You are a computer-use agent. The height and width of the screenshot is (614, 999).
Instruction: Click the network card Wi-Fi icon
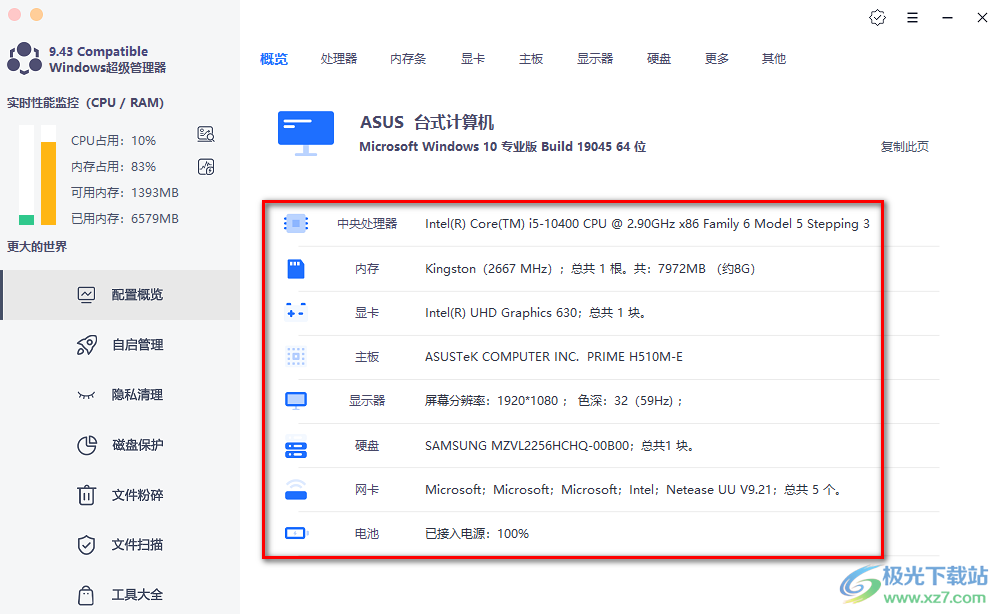(295, 489)
